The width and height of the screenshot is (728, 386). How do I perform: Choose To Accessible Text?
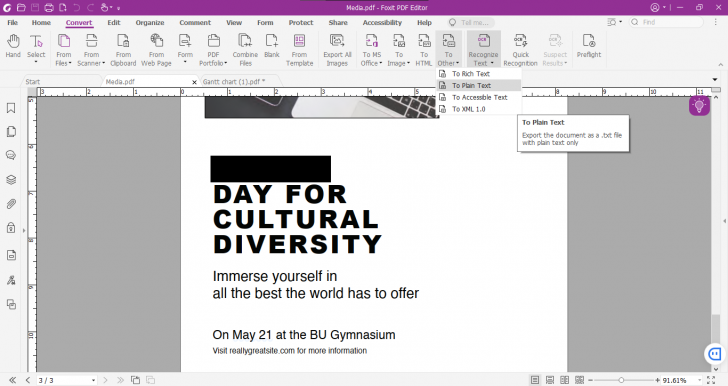pyautogui.click(x=479, y=97)
